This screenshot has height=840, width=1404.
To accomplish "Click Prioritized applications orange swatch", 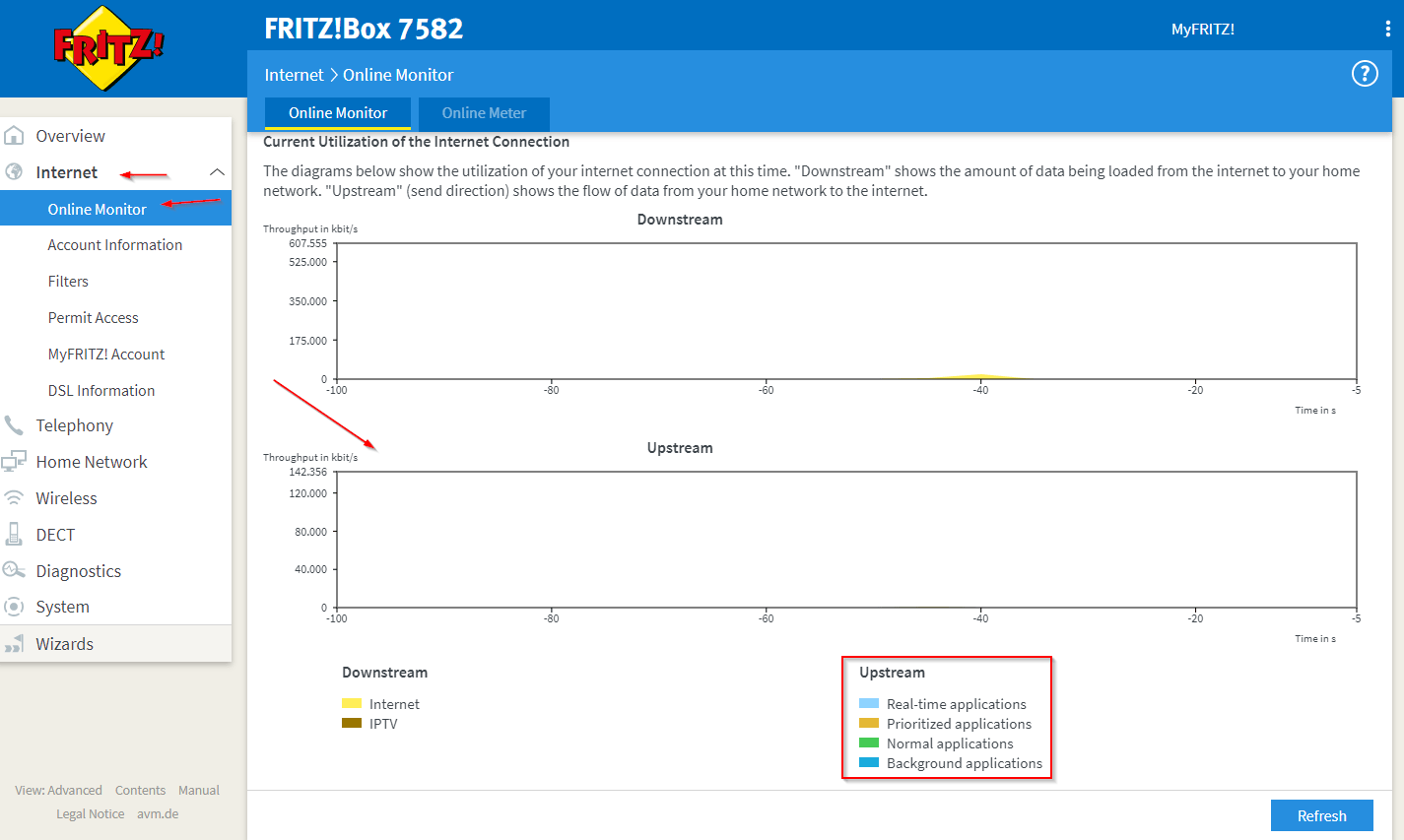I will coord(869,723).
